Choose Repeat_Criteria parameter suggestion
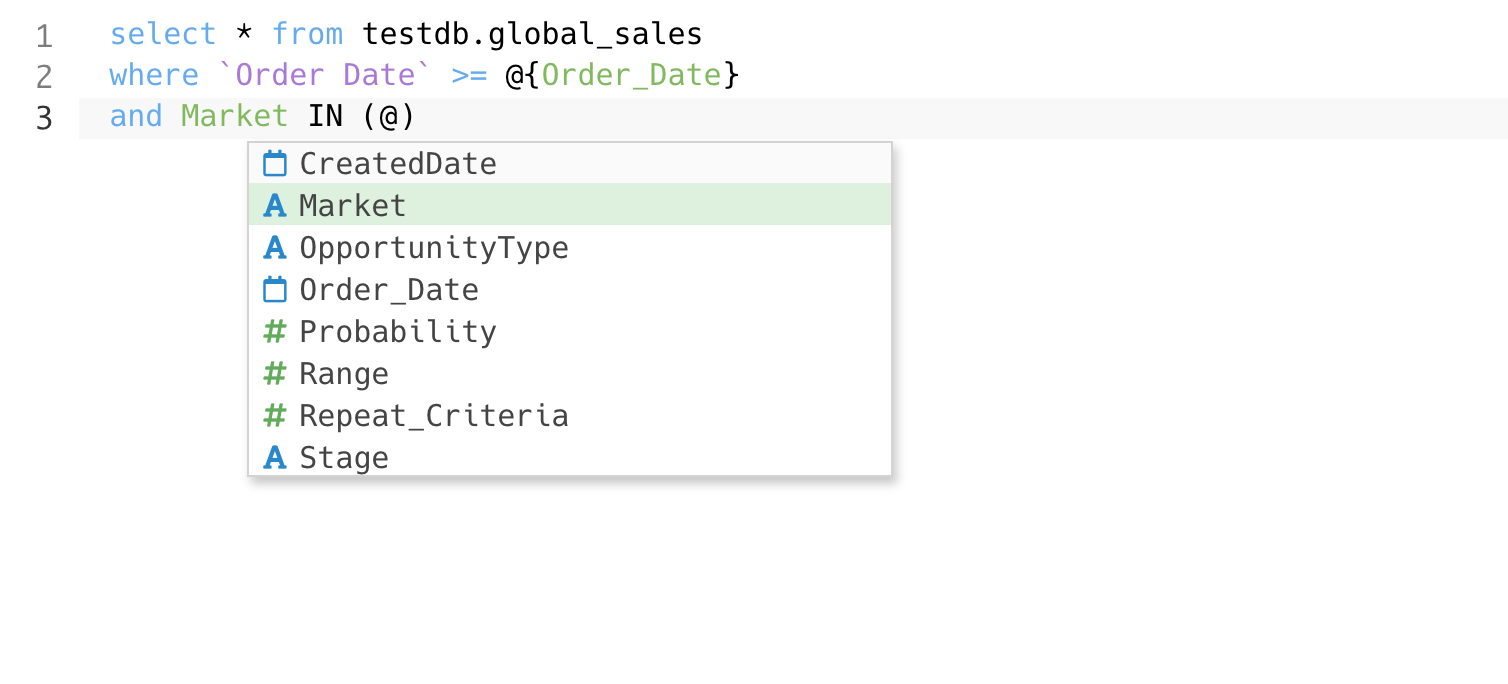1508x684 pixels. pos(434,416)
